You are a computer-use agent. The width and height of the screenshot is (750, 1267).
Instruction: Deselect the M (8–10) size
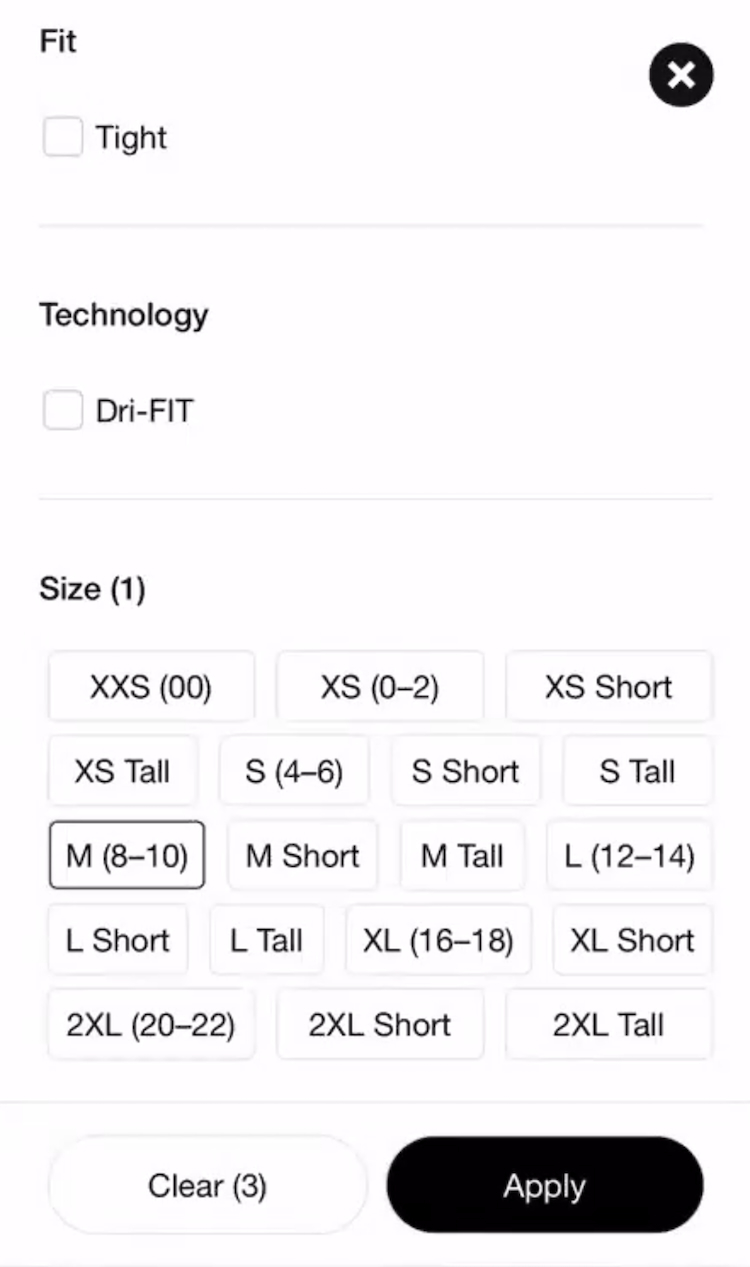pos(127,856)
